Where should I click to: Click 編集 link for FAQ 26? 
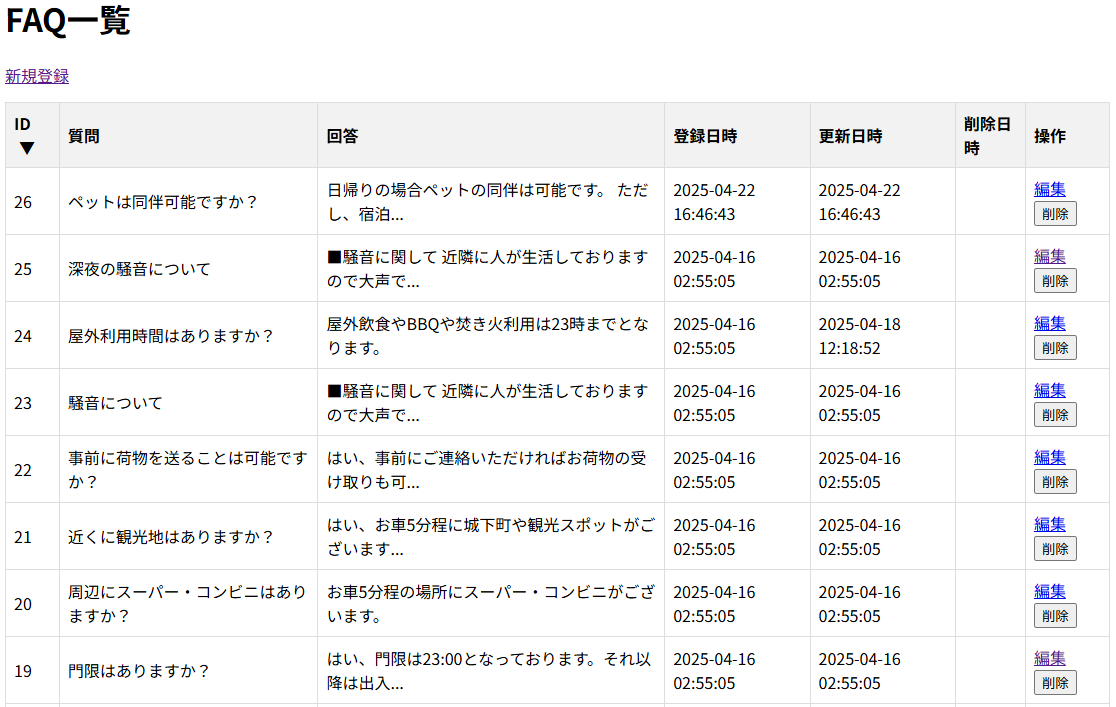pyautogui.click(x=1049, y=189)
